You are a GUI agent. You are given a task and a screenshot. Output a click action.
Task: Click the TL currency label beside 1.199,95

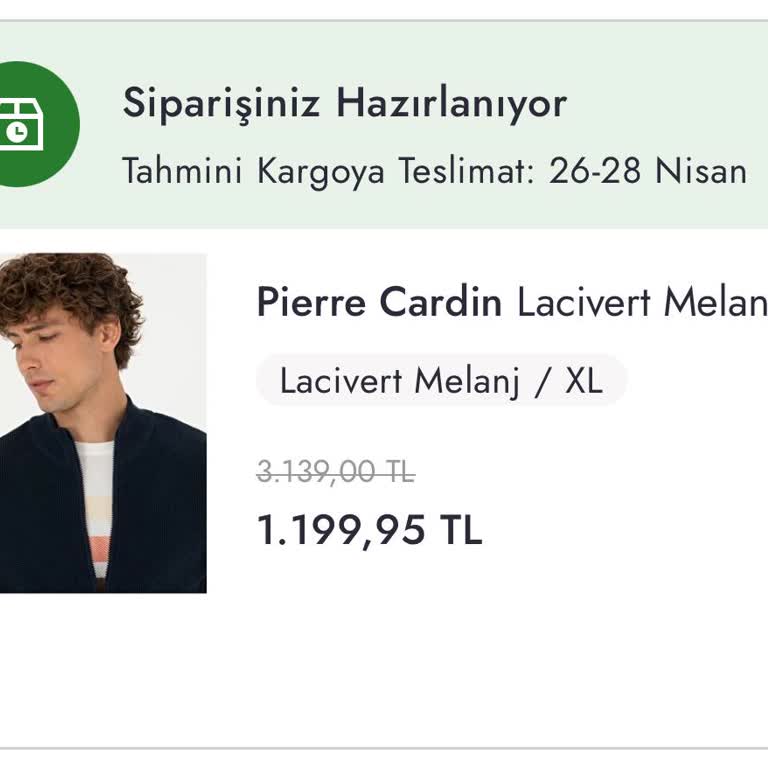pos(461,529)
